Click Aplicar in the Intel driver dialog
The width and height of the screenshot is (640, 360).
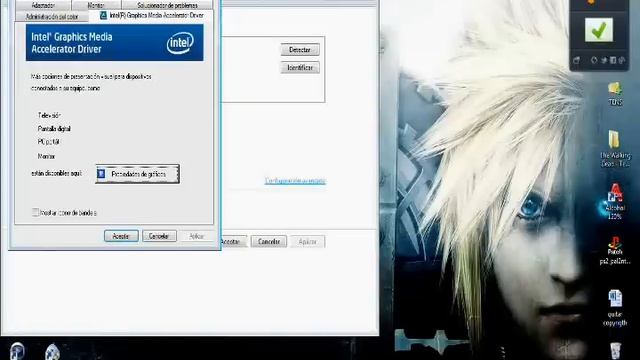coord(196,236)
